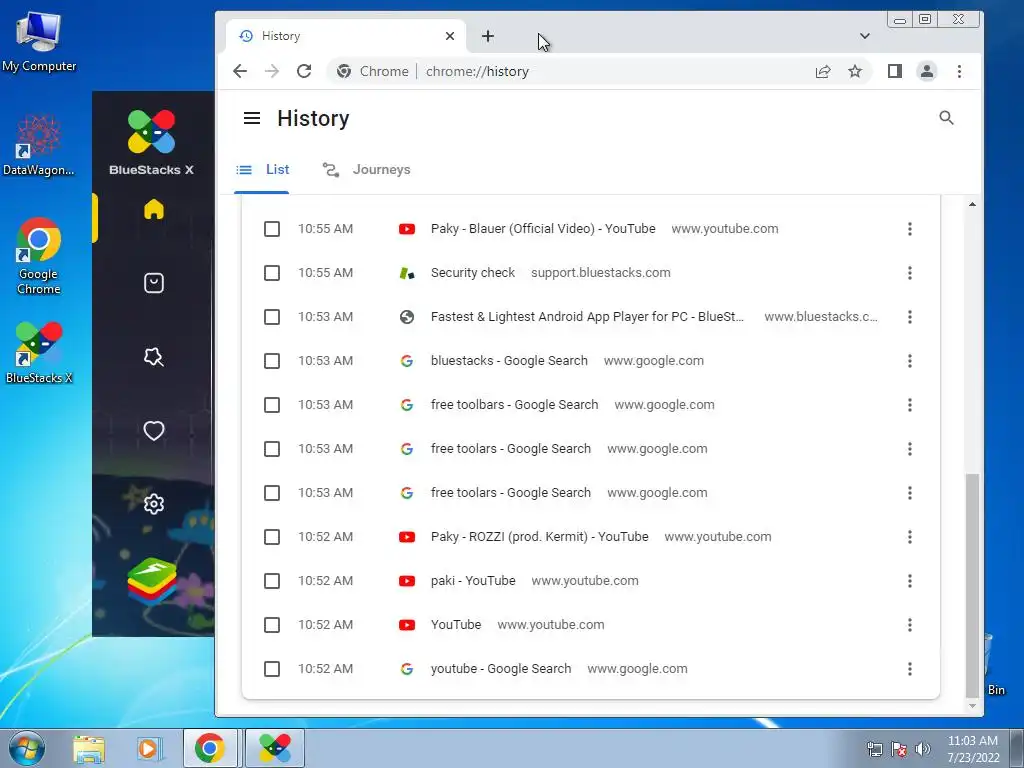The image size is (1024, 768).
Task: Open actions menu for Paky - ROZZI row
Action: 910,537
